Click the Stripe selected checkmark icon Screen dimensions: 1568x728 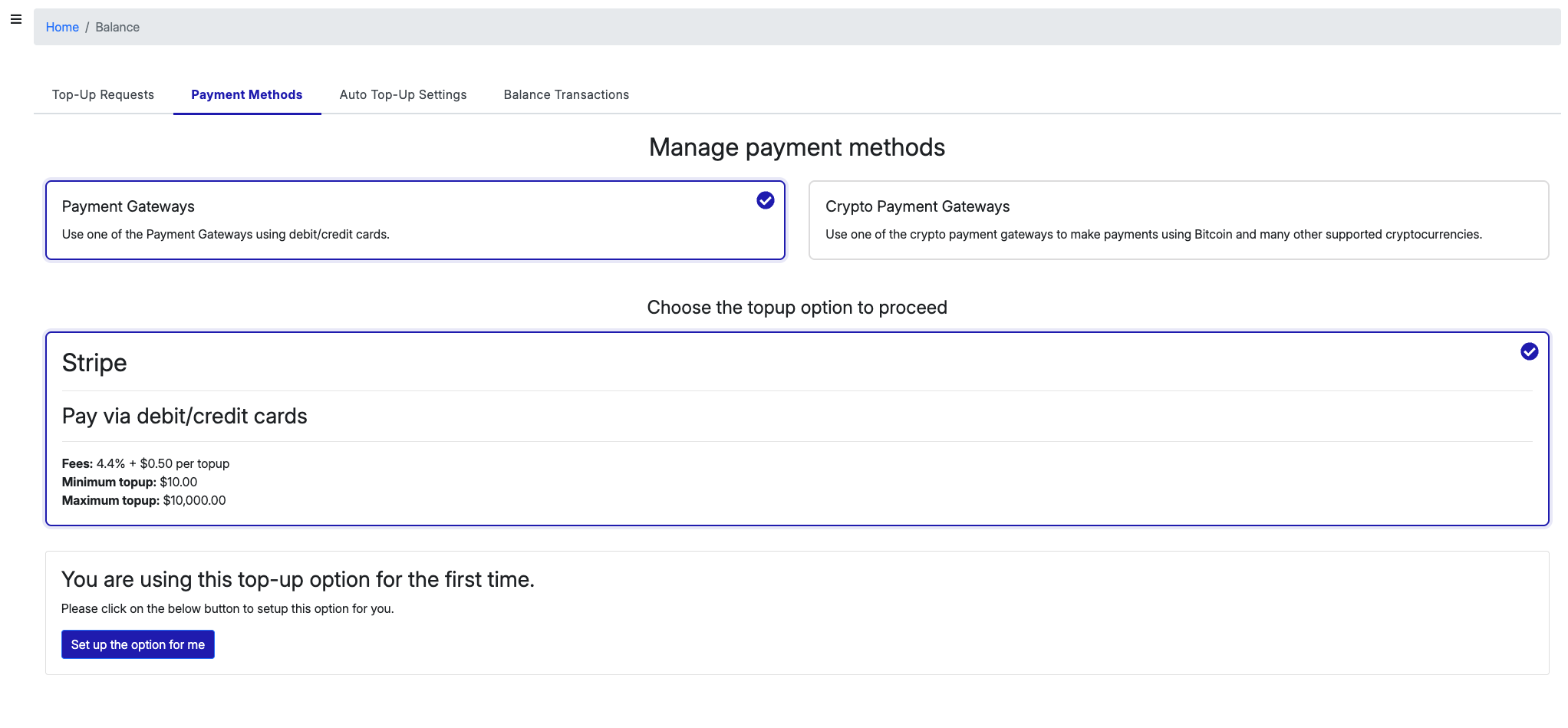point(1529,351)
